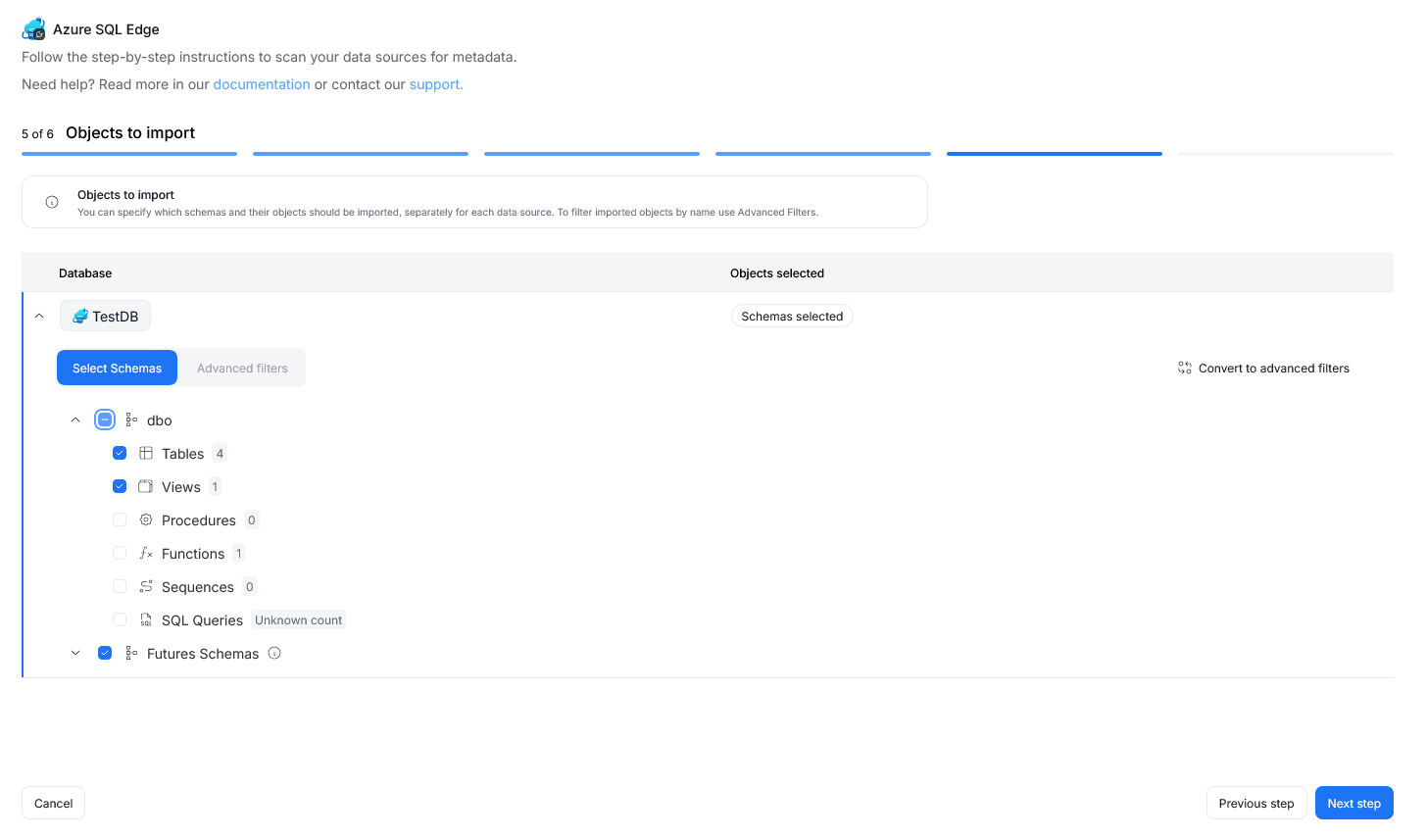The width and height of the screenshot is (1427, 840).
Task: Click the Tables grid icon
Action: pos(146,454)
